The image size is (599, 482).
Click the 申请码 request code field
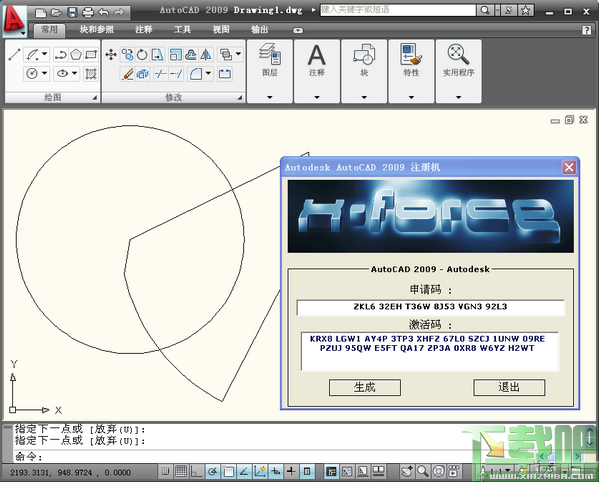coord(431,307)
